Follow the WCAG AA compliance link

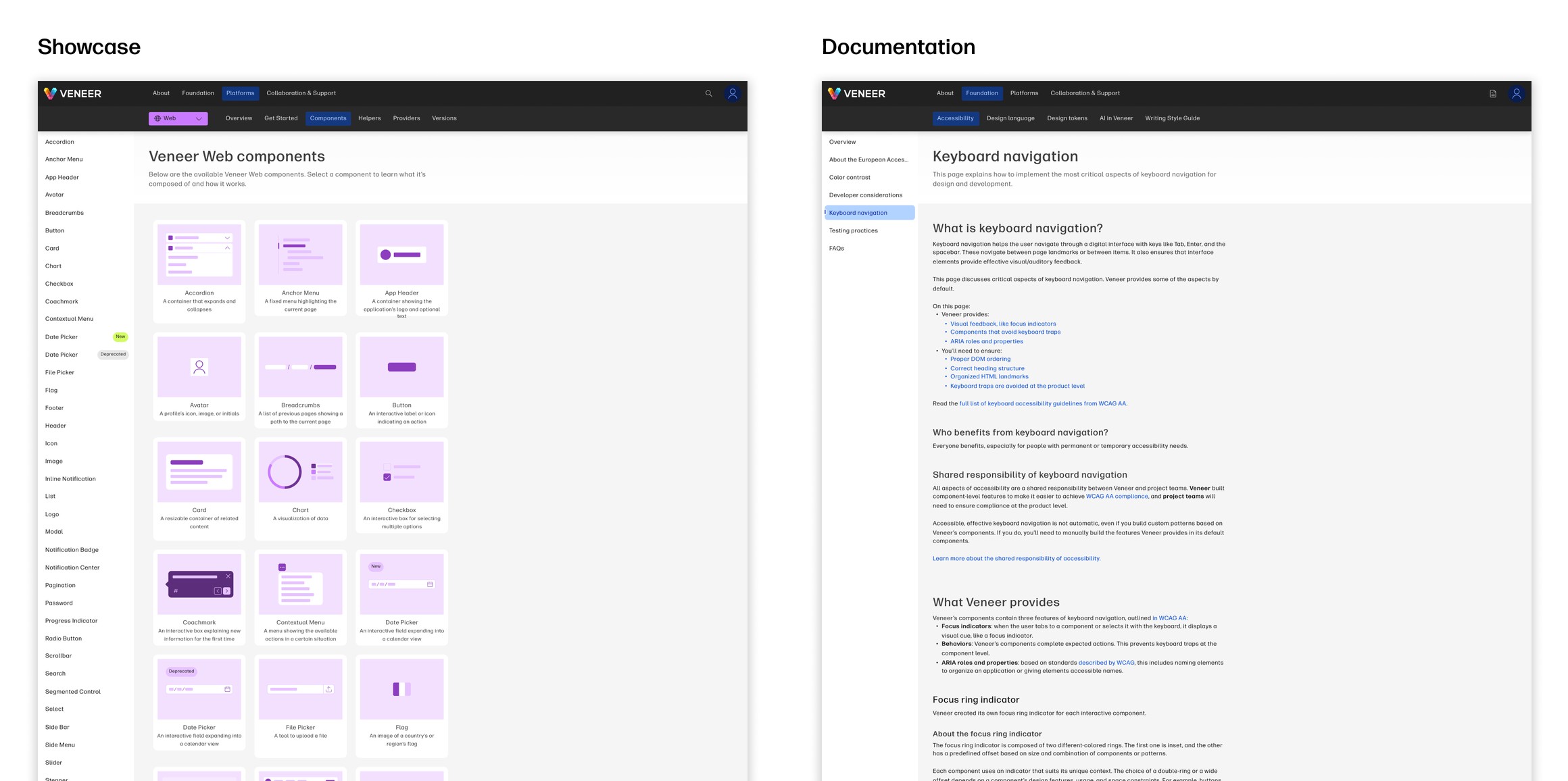point(1117,496)
